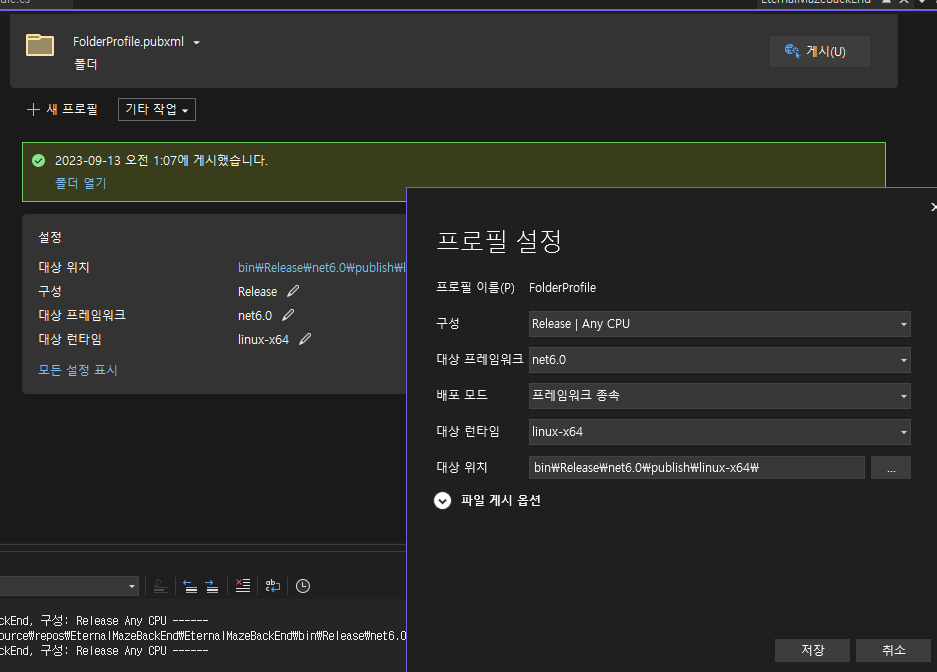Open the 대상 런타임 linux-x64 dropdown
The height and width of the screenshot is (672, 937).
click(719, 431)
